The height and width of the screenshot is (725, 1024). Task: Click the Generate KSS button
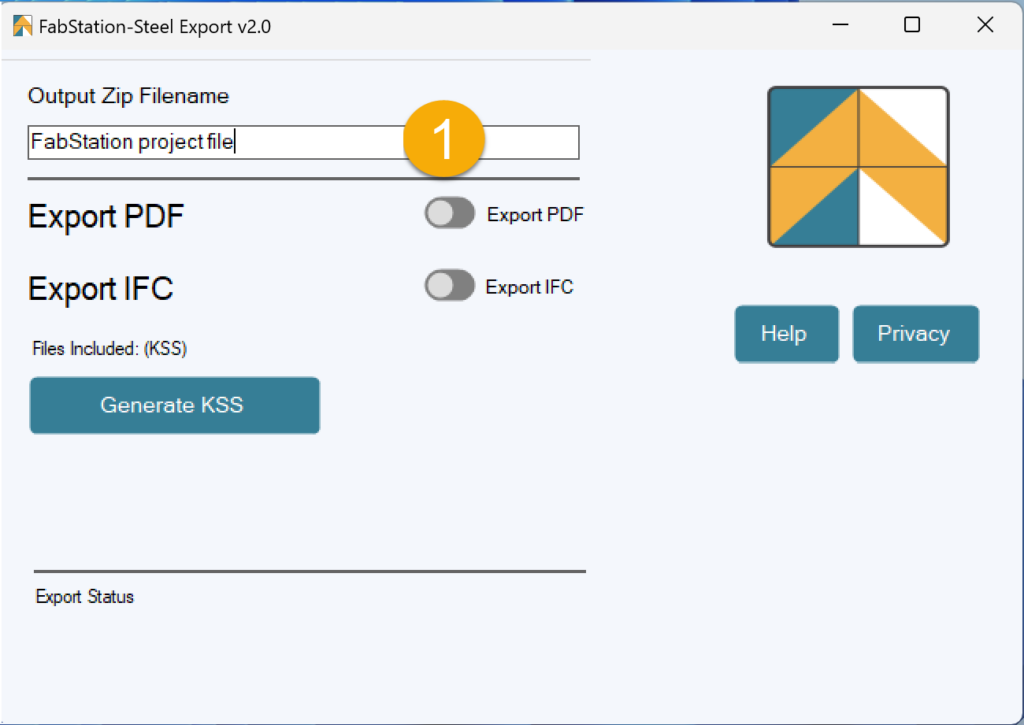click(174, 405)
